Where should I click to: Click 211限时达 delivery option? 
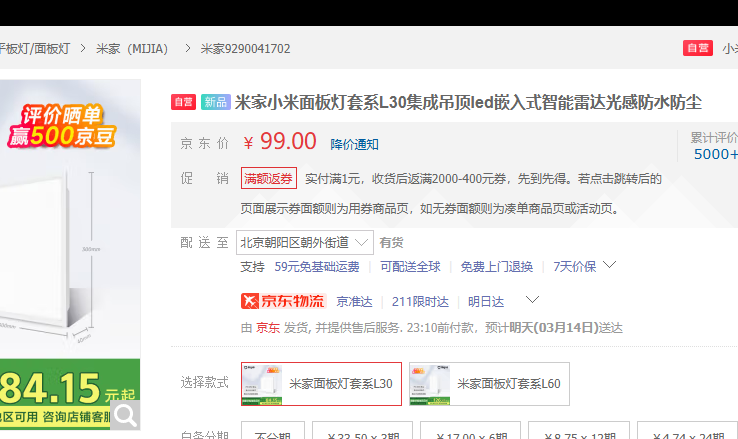click(420, 302)
